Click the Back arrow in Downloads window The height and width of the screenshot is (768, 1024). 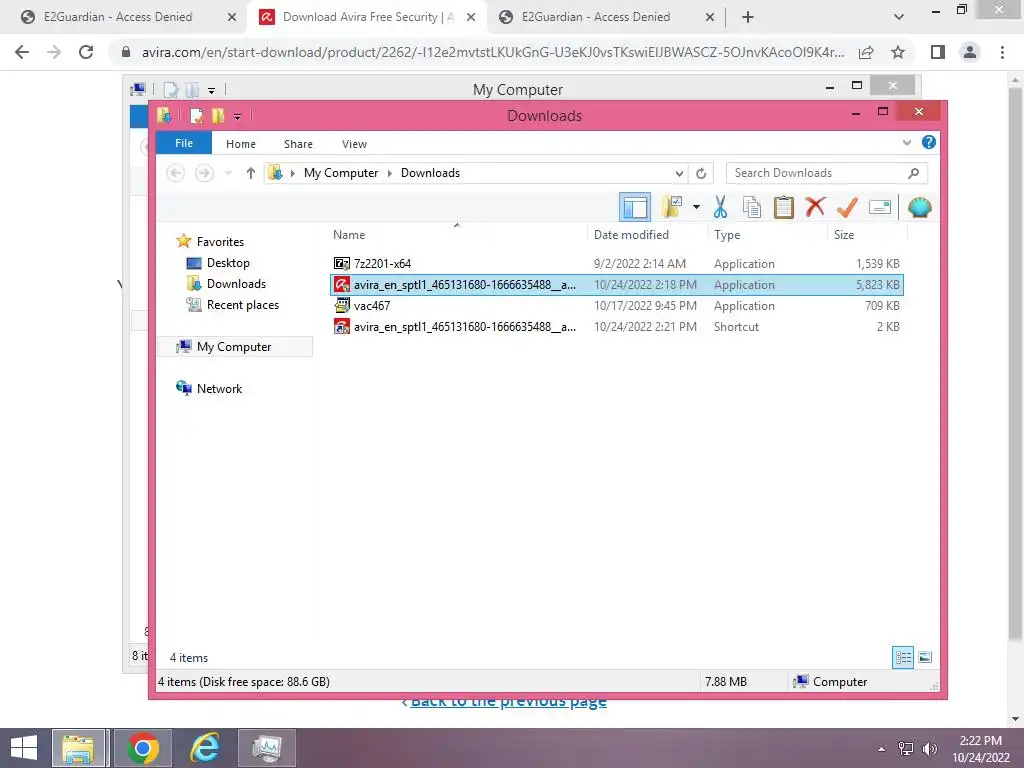tap(175, 173)
